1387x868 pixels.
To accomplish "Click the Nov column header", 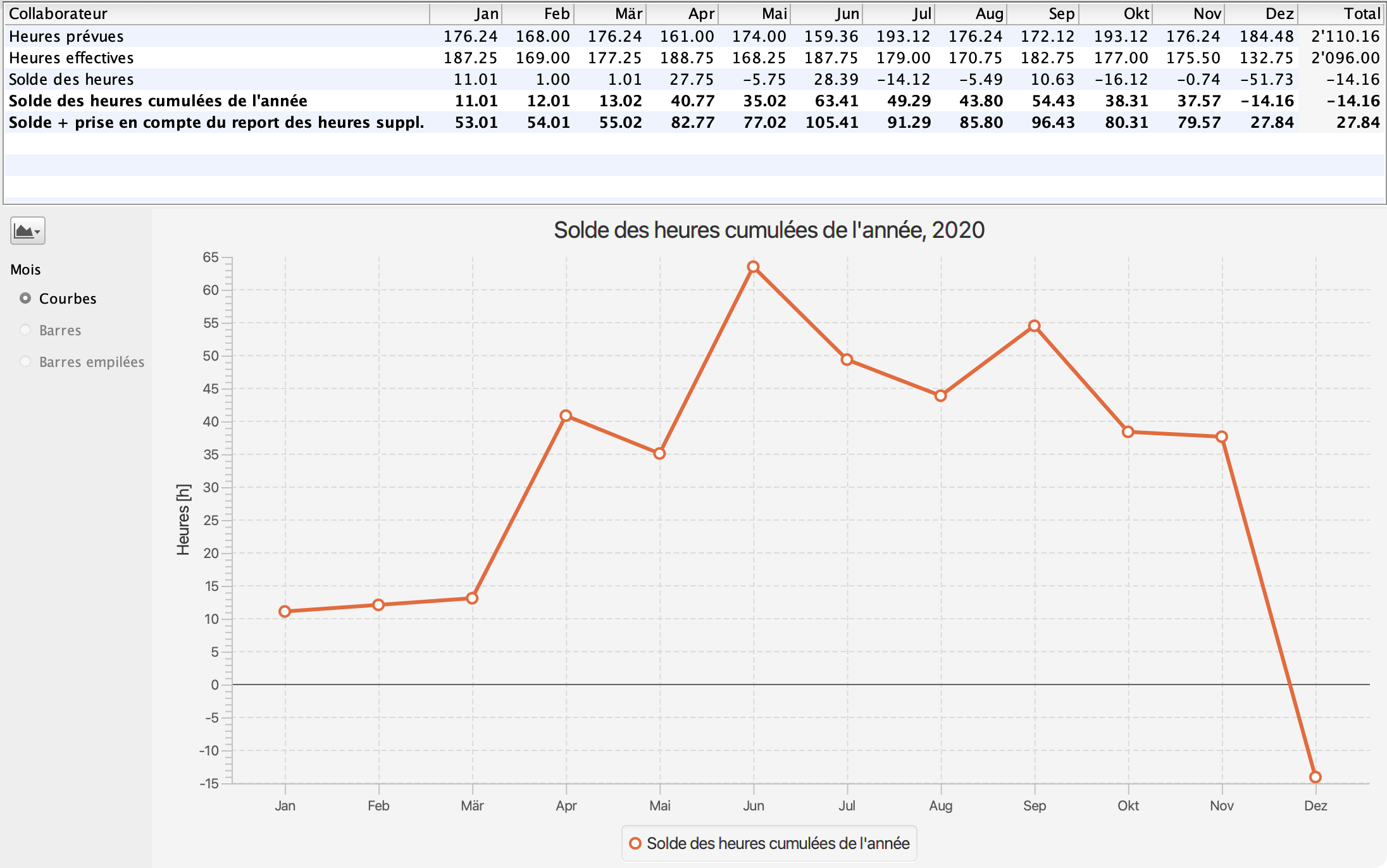I will [1188, 14].
